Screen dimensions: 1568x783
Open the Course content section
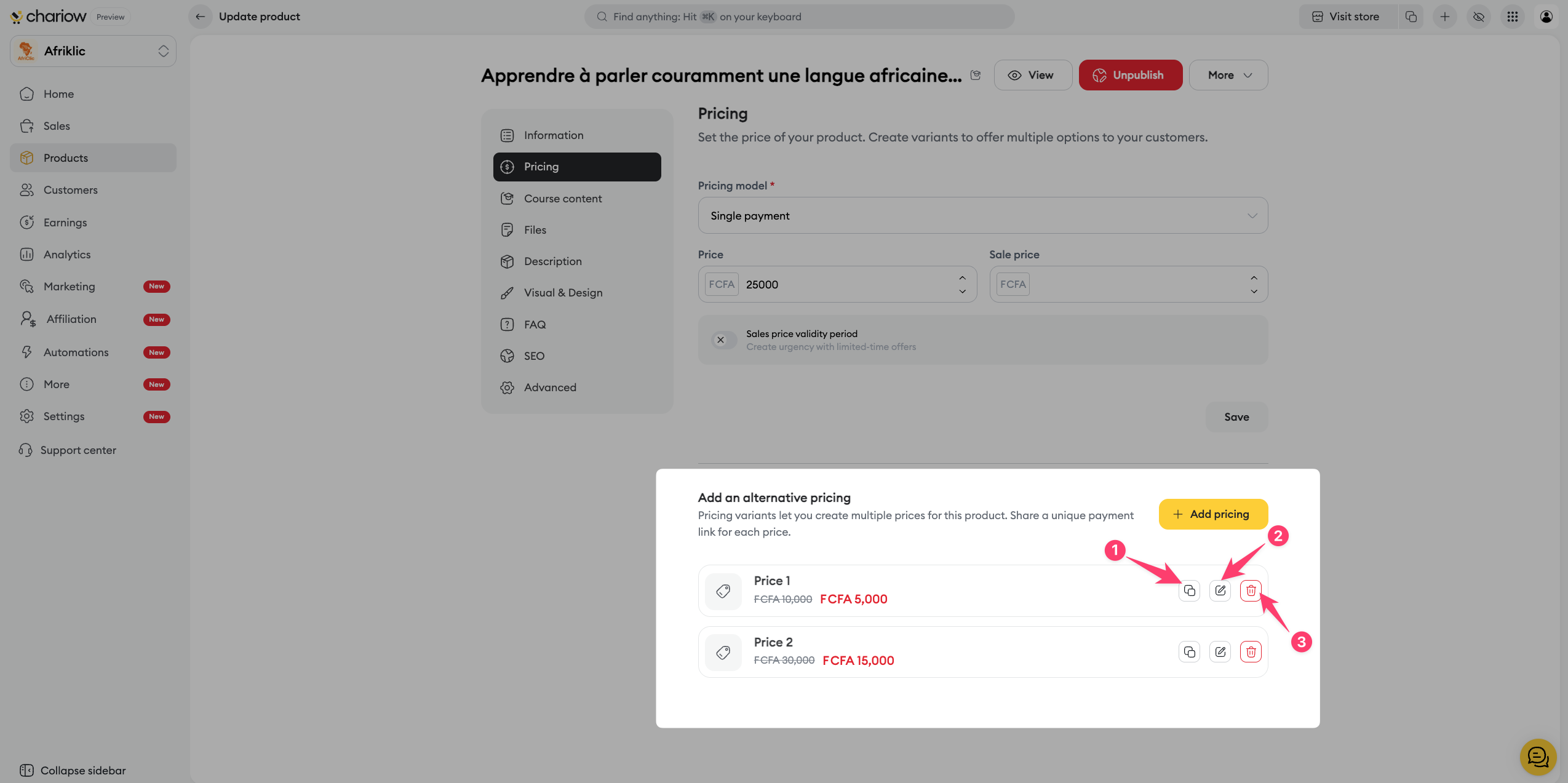pos(562,199)
